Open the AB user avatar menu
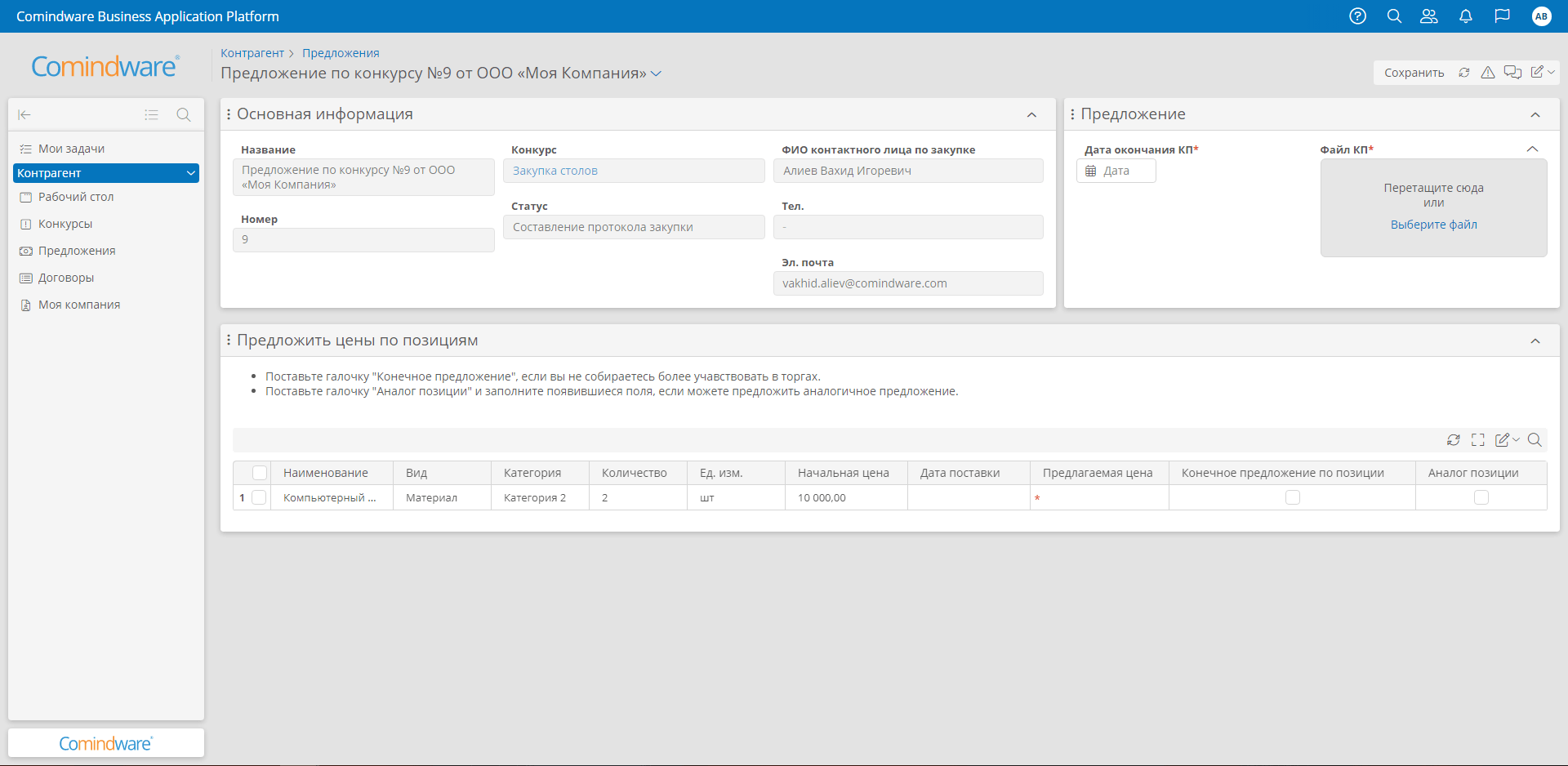Viewport: 1568px width, 766px height. click(1541, 16)
